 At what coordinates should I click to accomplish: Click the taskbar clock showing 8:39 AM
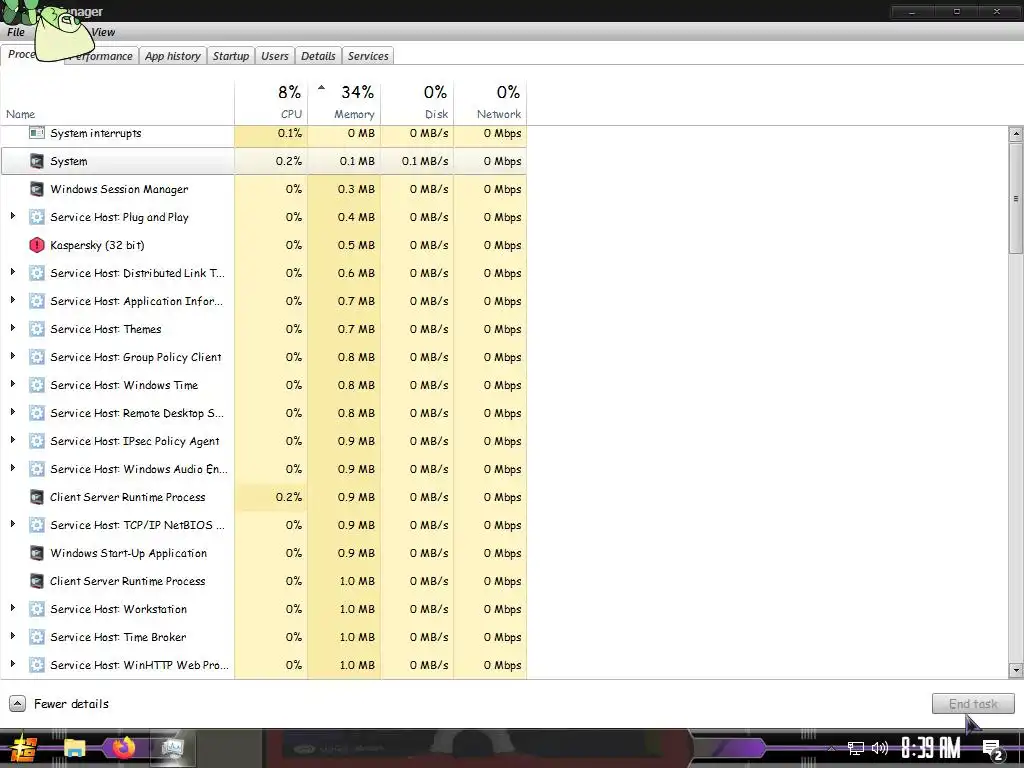(931, 748)
